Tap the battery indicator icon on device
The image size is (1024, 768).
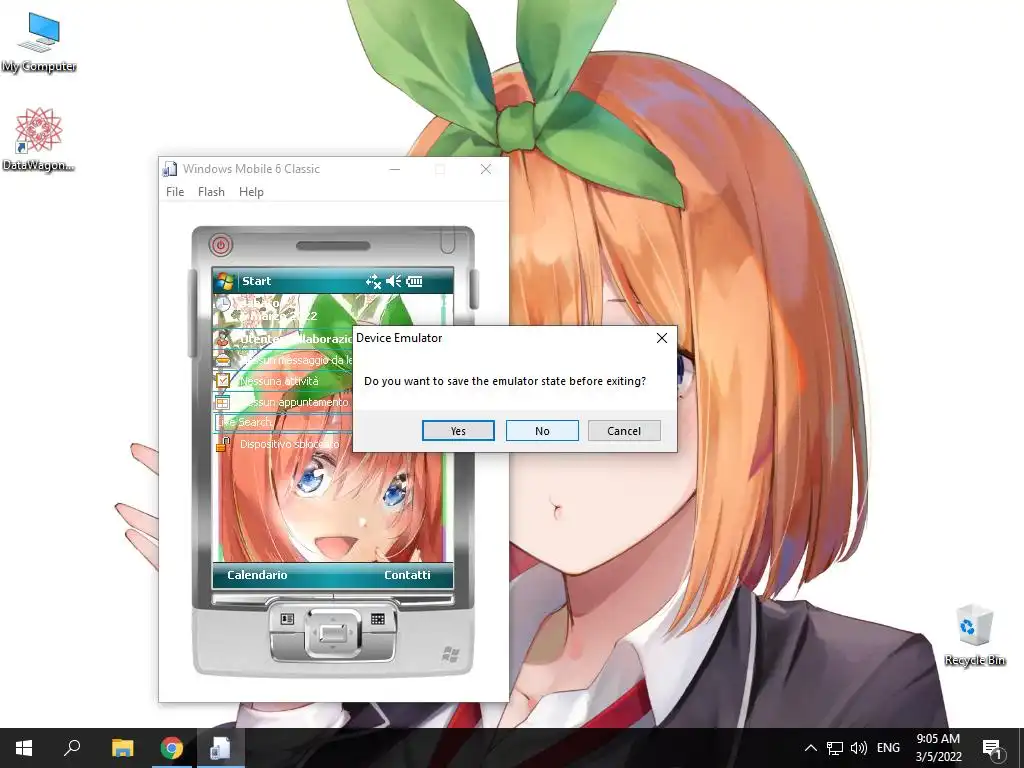point(415,281)
